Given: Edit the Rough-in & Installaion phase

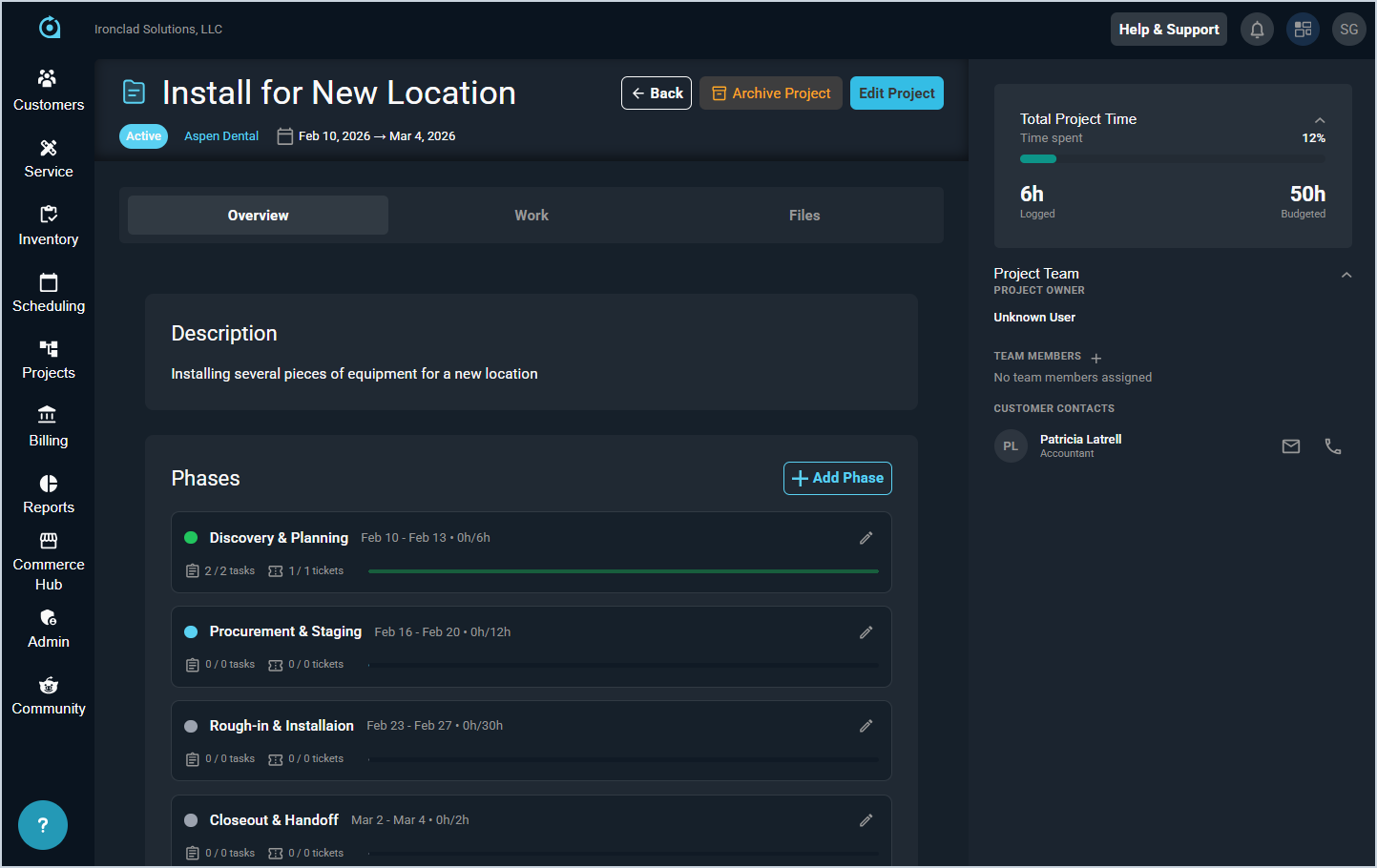Looking at the screenshot, I should pyautogui.click(x=866, y=726).
